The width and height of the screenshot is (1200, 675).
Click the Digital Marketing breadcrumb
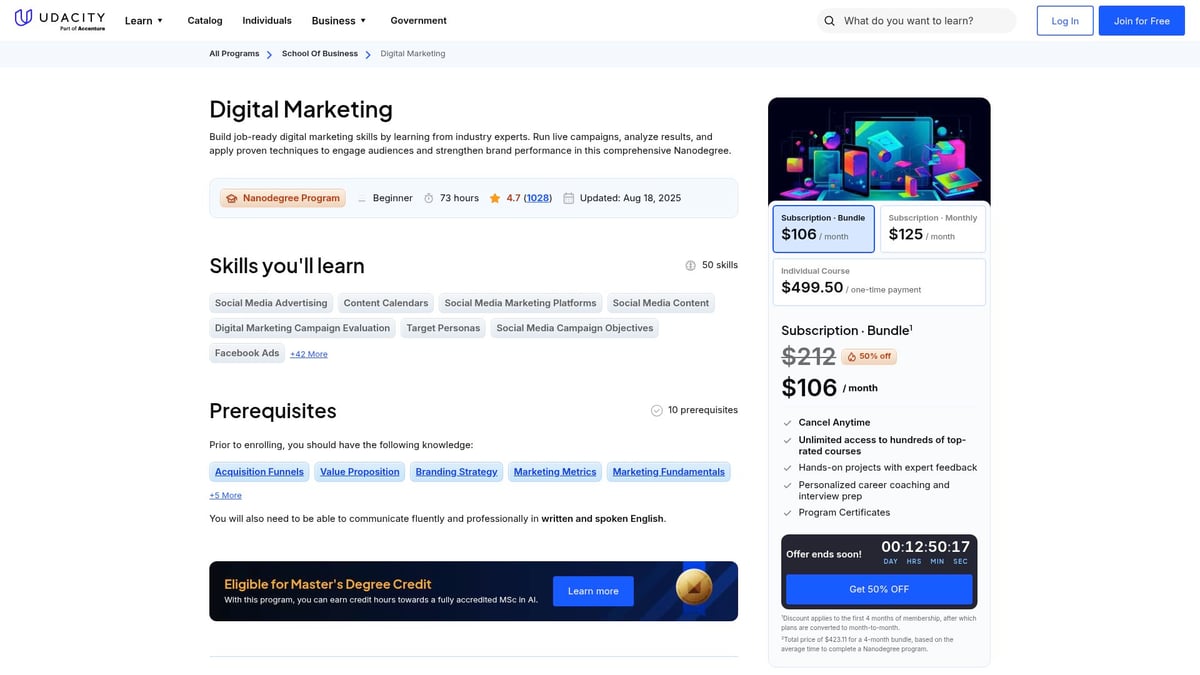413,54
